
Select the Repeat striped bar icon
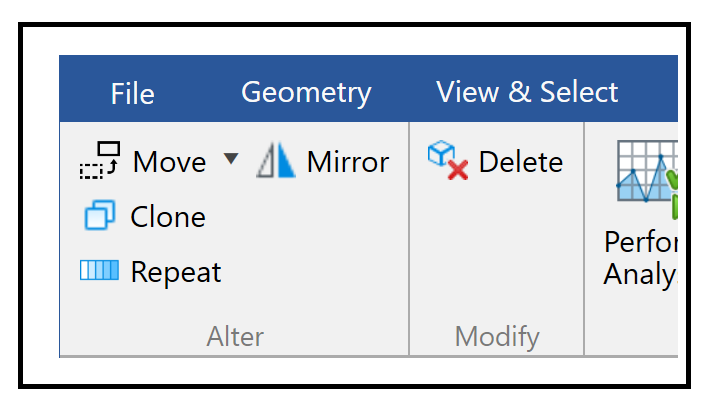(99, 270)
